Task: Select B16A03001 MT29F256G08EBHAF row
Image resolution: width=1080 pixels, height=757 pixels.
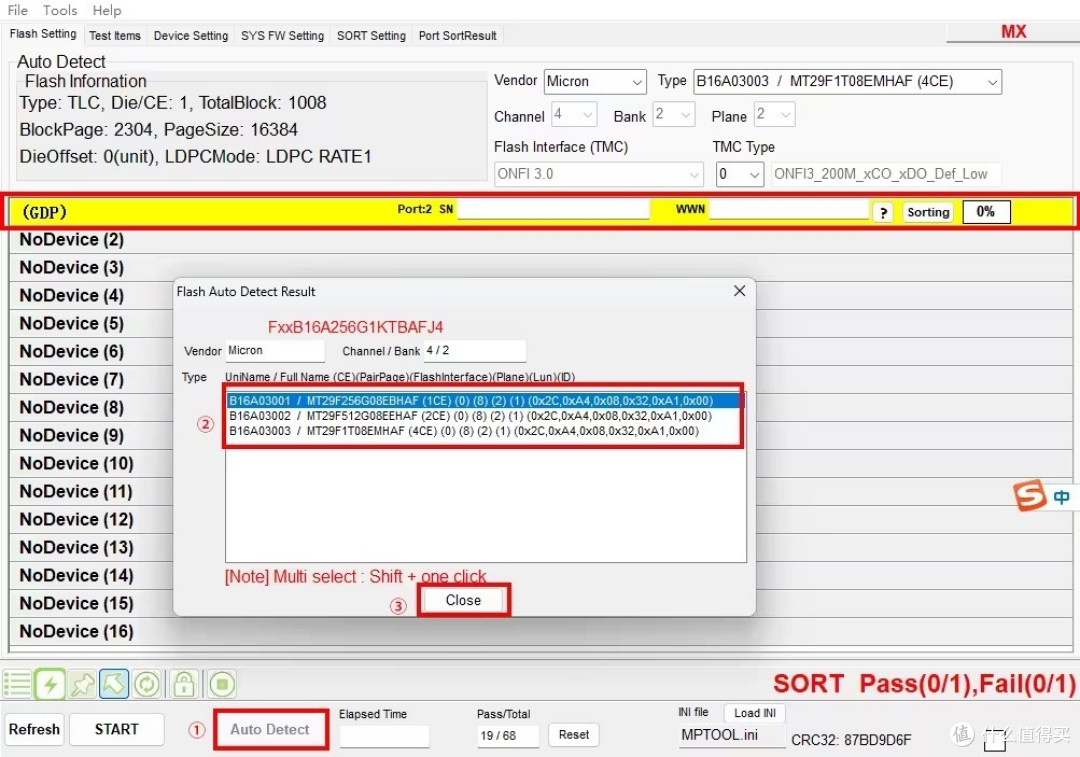Action: [484, 401]
